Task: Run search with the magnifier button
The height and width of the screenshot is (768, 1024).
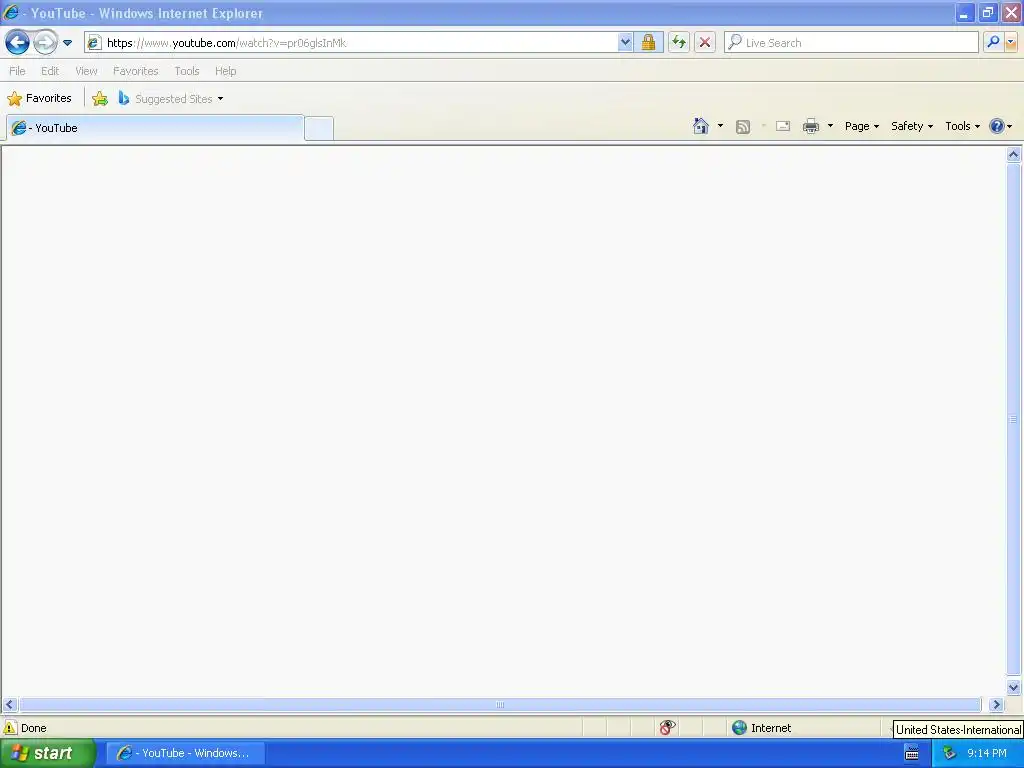Action: coord(993,43)
